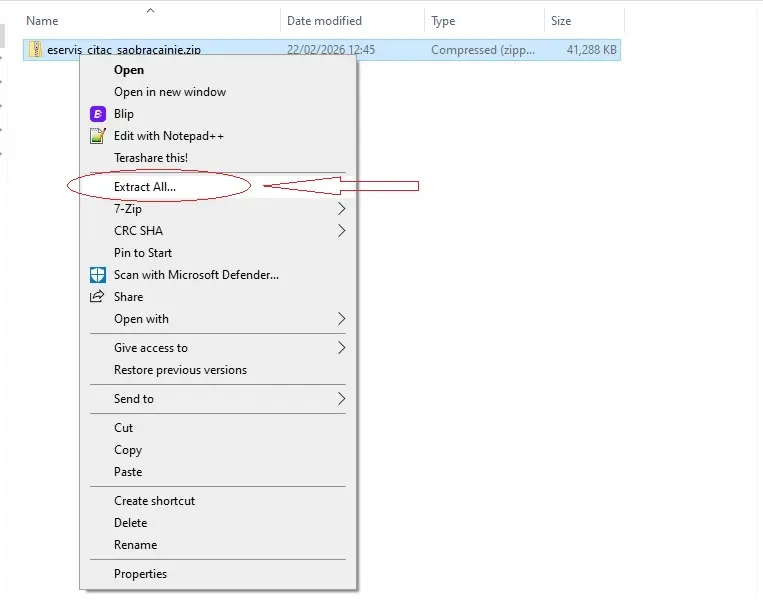Click the Compressed (zipp... type cell
Viewport: 763px width, 601px height.
click(x=483, y=50)
